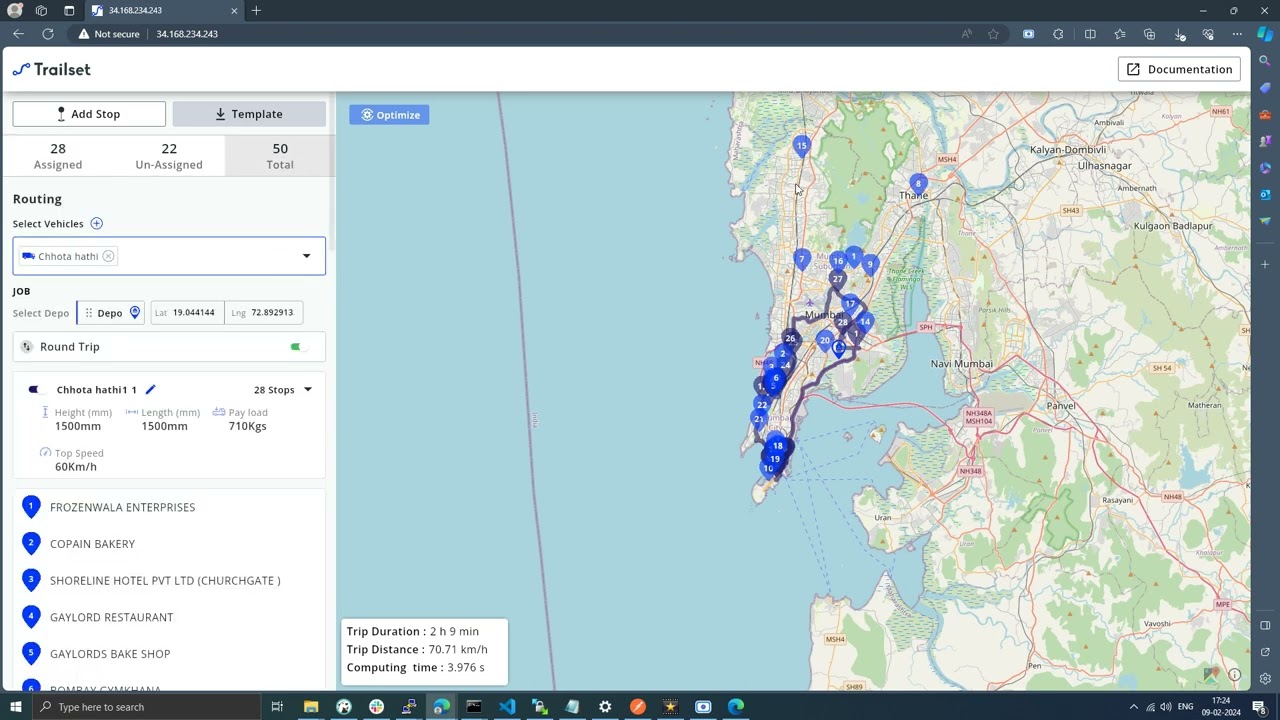
Task: Switch to the Assigned stops tab
Action: (x=58, y=156)
